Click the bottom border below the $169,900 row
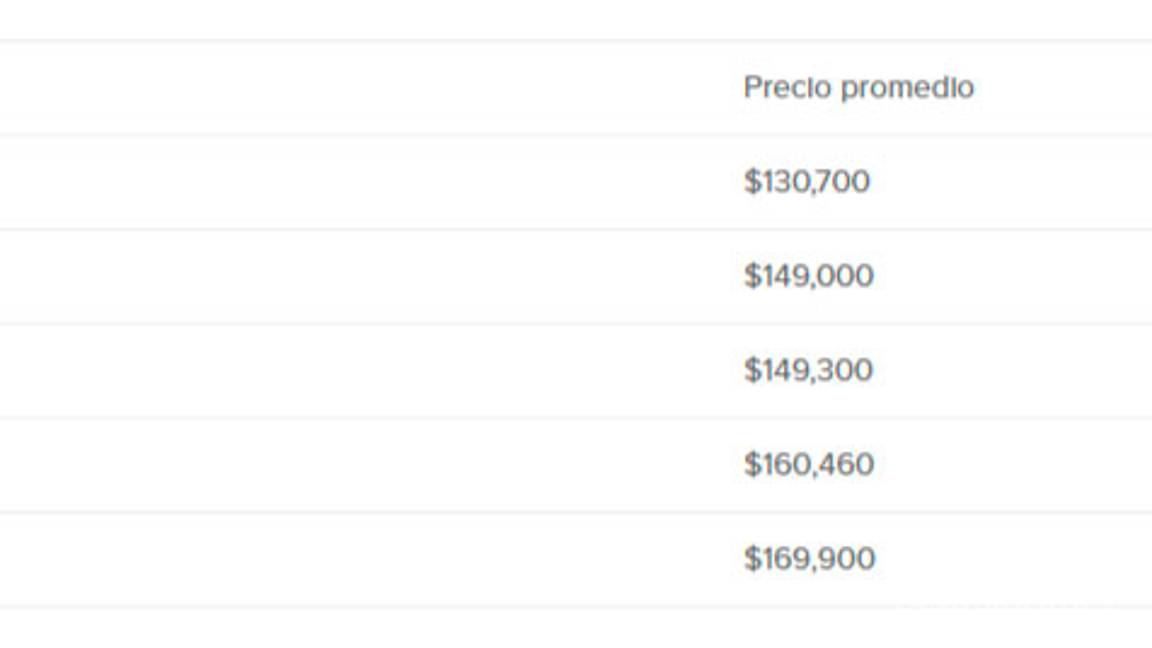1152x648 pixels. coord(576,606)
